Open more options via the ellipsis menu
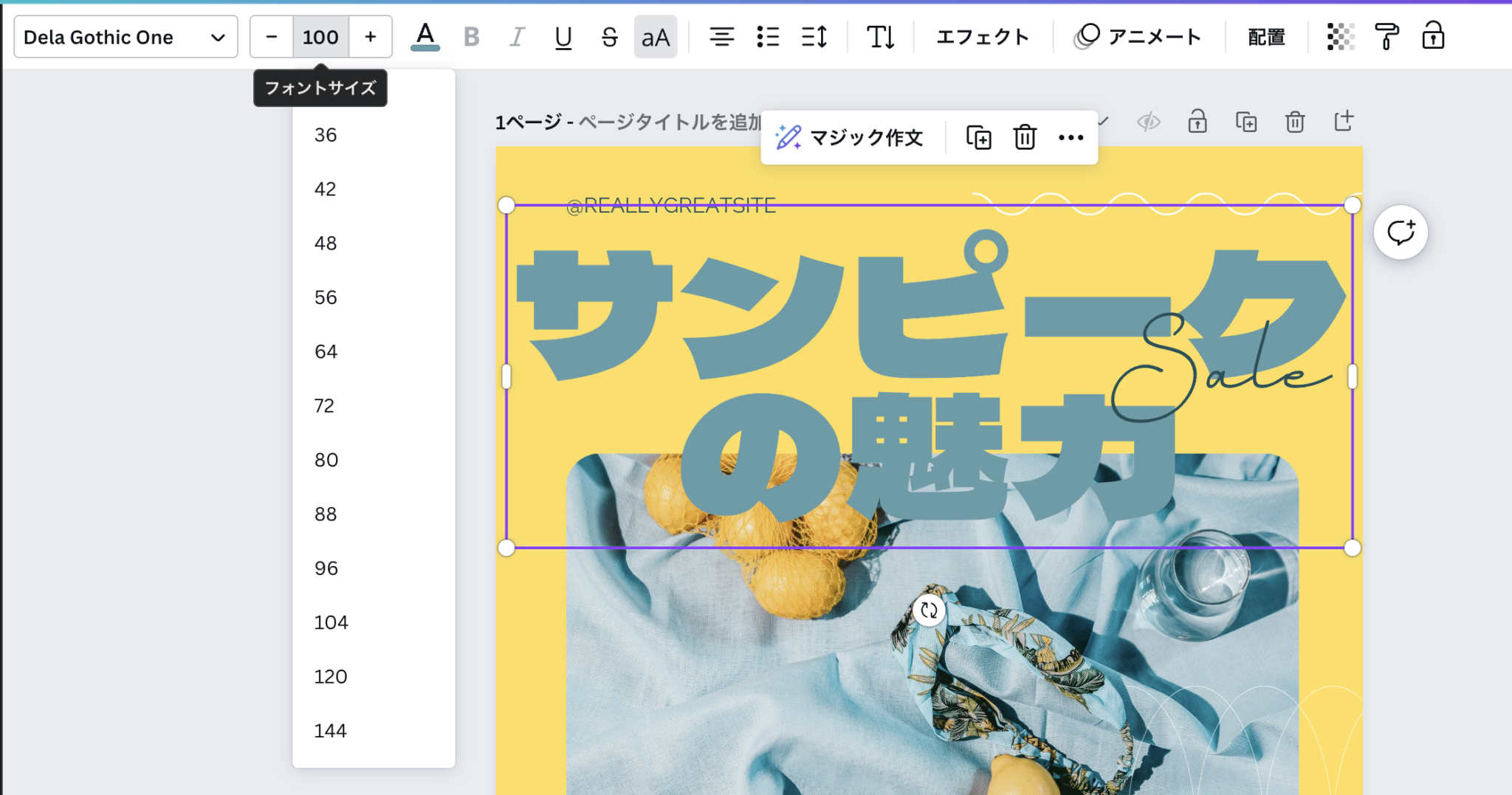The height and width of the screenshot is (795, 1512). point(1071,137)
